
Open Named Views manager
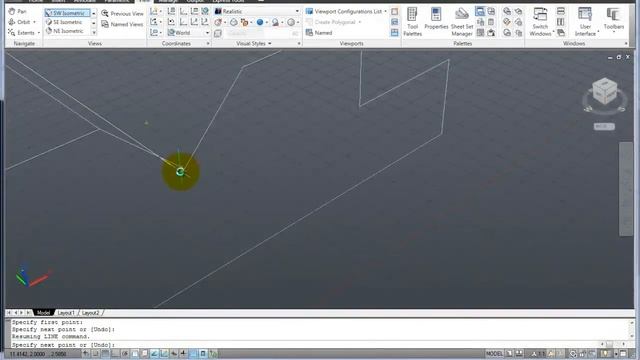click(x=122, y=24)
